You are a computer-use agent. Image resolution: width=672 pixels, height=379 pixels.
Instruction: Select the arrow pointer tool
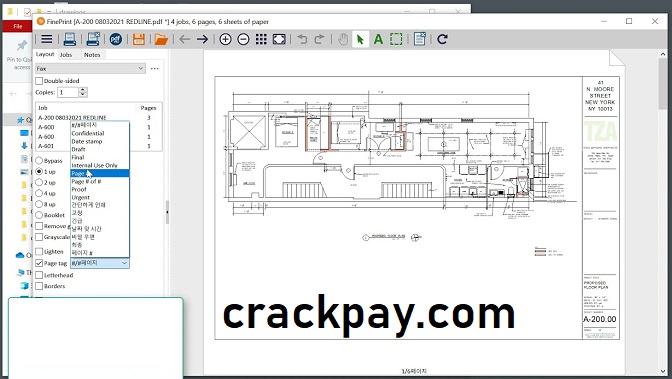click(x=360, y=39)
